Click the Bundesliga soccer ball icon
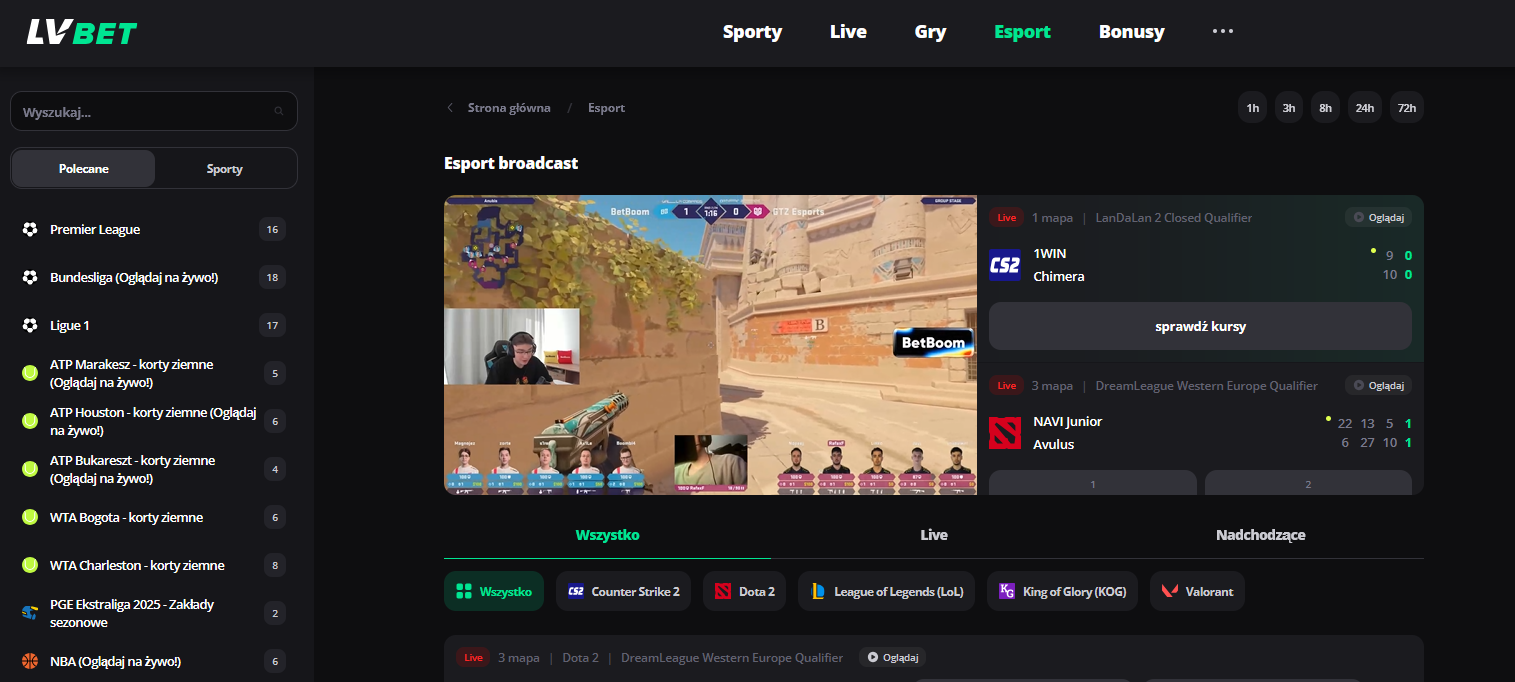 pos(30,278)
